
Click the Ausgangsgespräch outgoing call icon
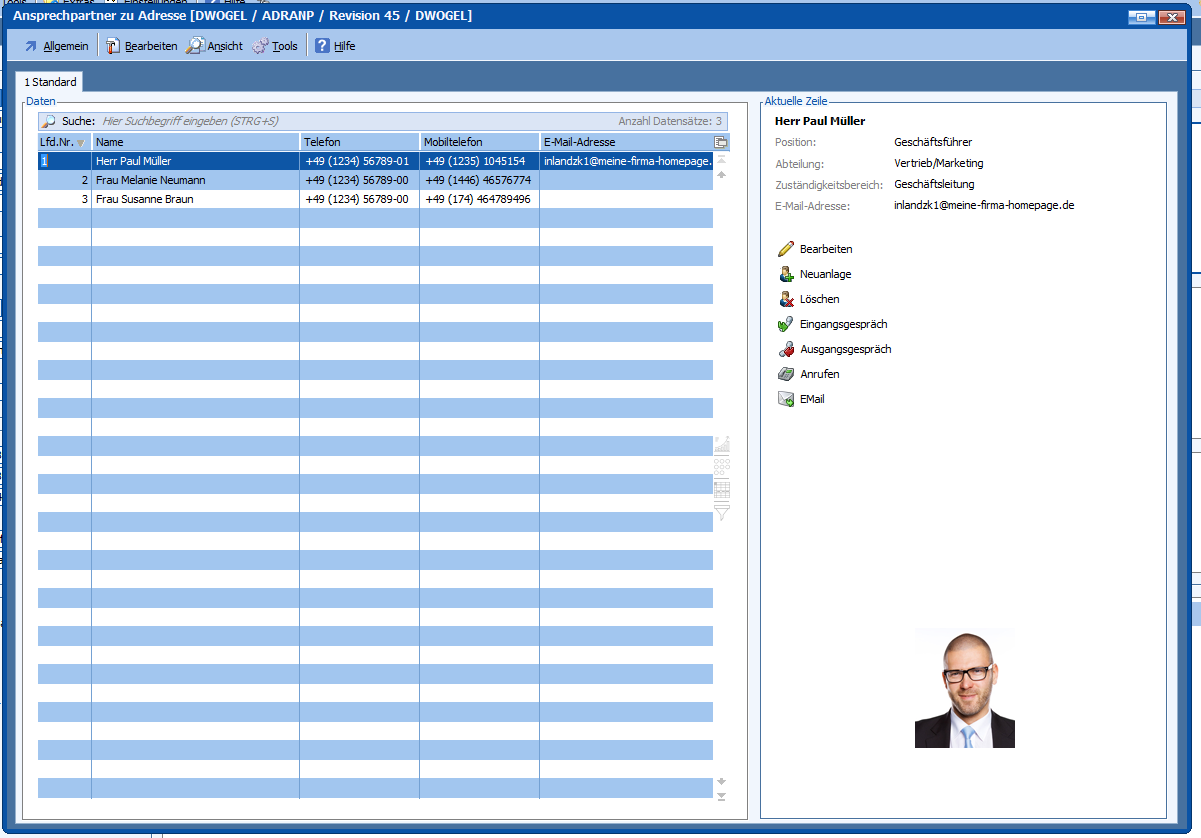tap(786, 349)
